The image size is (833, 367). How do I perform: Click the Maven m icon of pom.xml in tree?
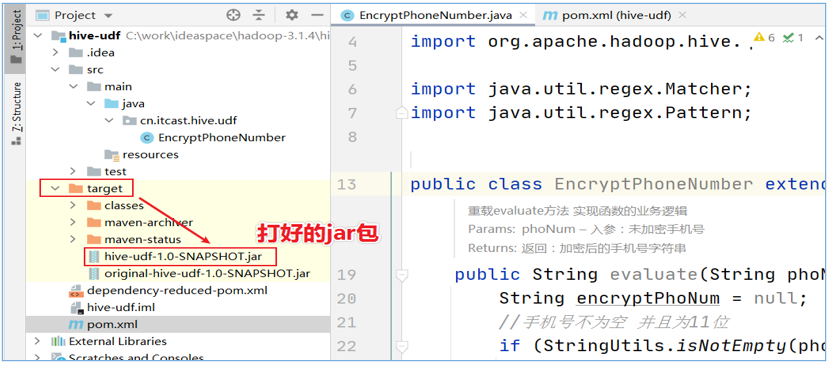[x=76, y=325]
